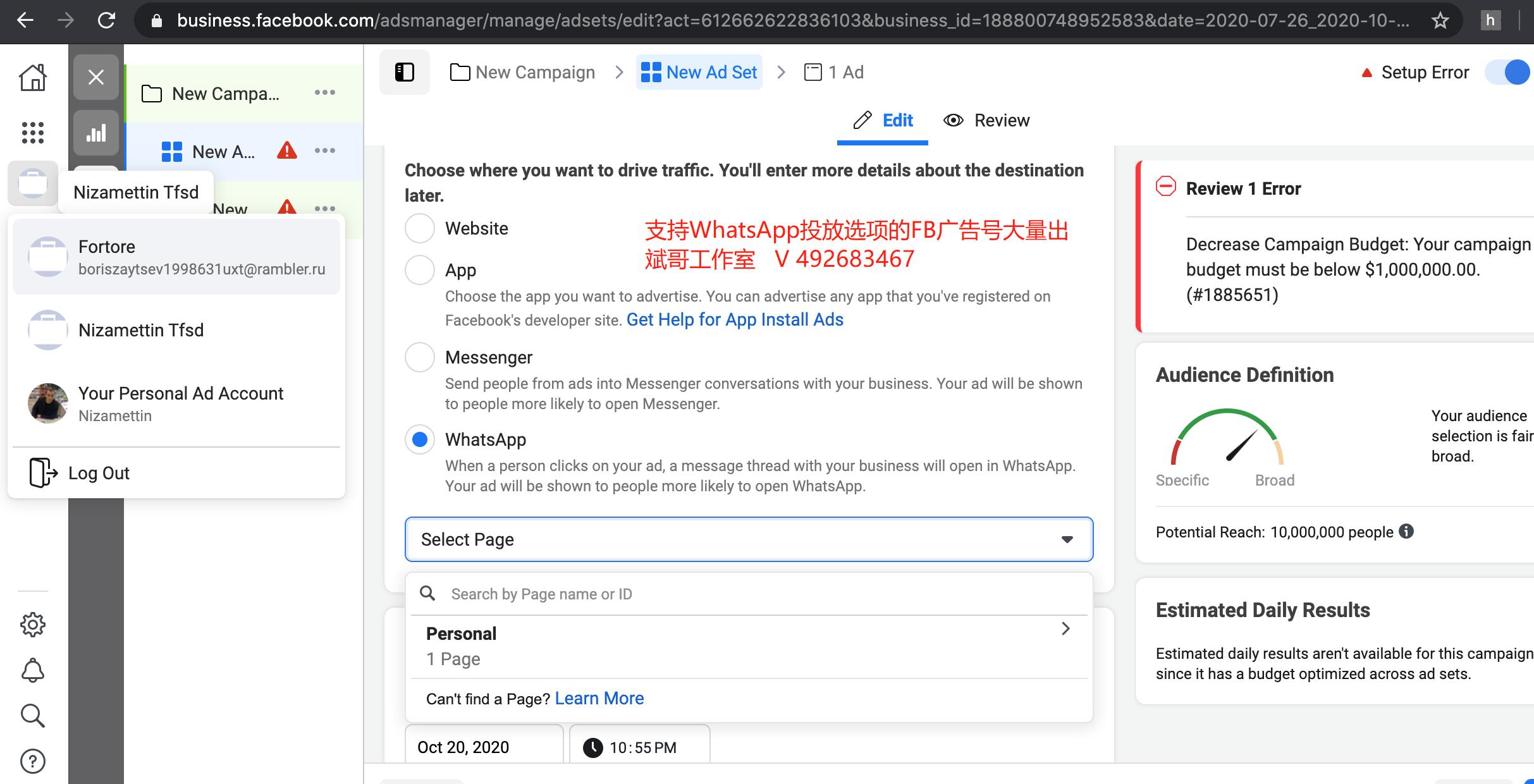
Task: Toggle the side panel collapse icon
Action: 405,72
